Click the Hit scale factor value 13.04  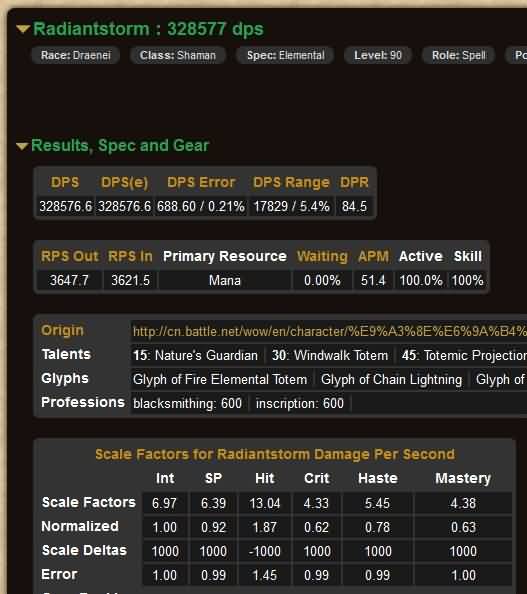click(x=264, y=503)
